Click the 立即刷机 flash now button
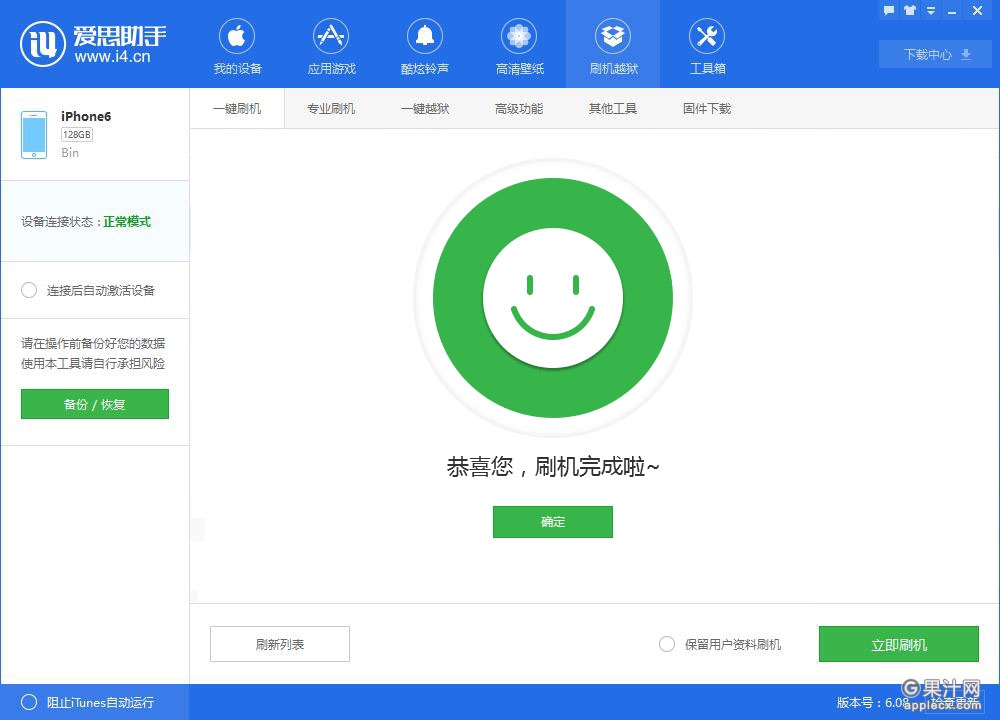Image resolution: width=1000 pixels, height=720 pixels. 898,644
